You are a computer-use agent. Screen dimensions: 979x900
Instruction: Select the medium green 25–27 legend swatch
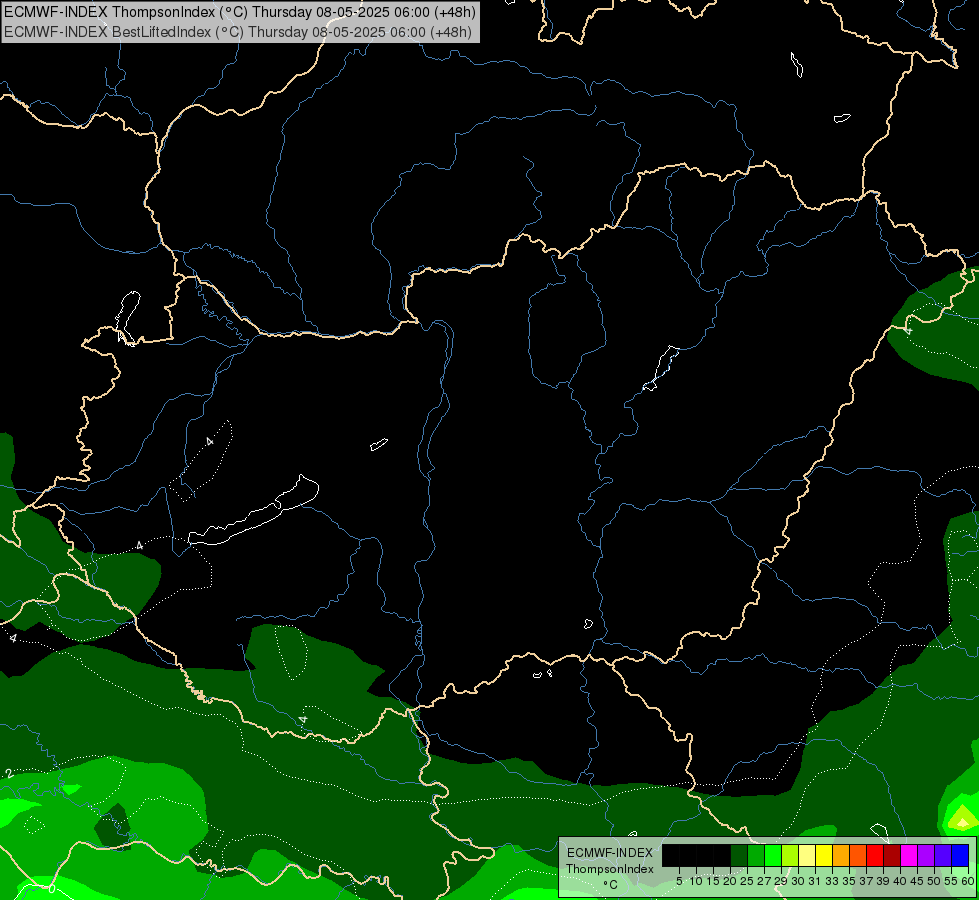tap(756, 855)
